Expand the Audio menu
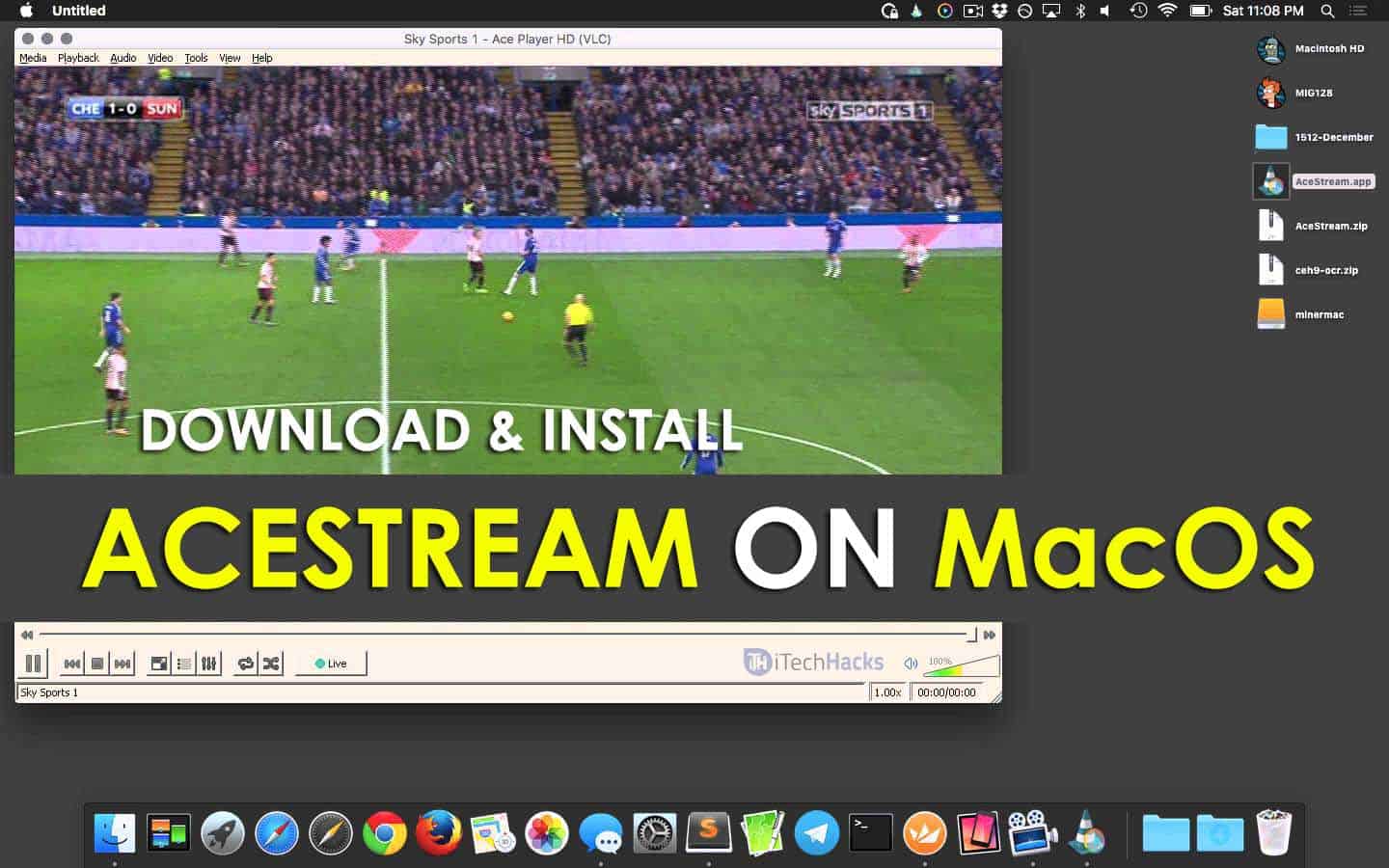 (x=123, y=58)
